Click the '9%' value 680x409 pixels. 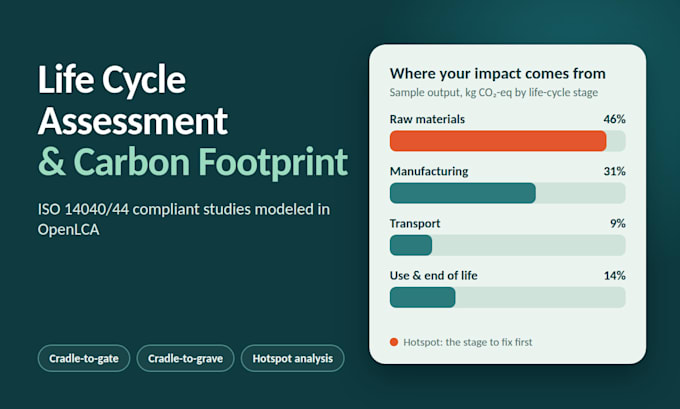click(x=618, y=223)
